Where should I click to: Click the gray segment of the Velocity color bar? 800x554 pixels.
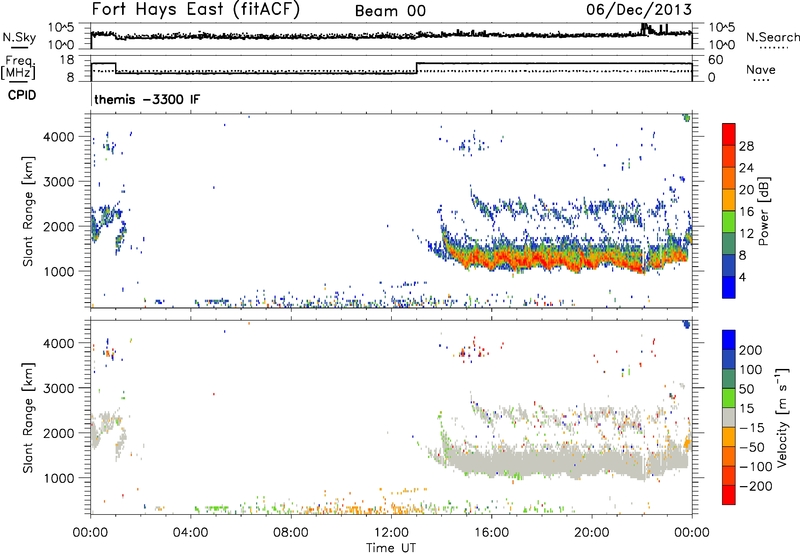click(729, 417)
